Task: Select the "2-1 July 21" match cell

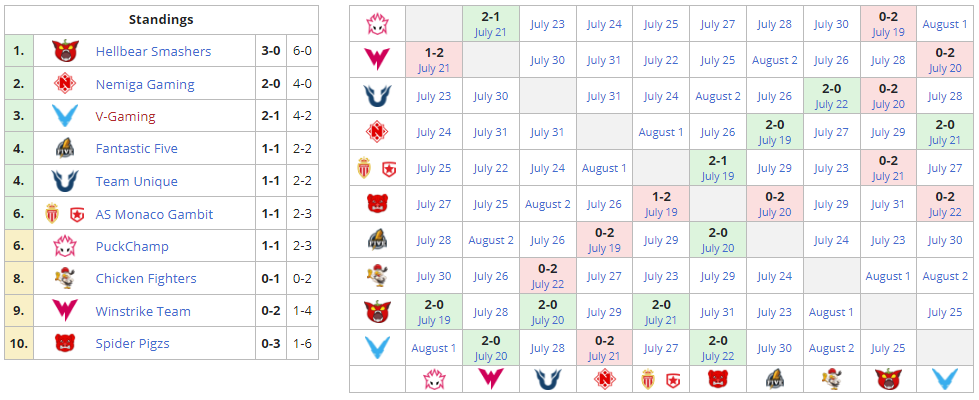Action: point(491,24)
